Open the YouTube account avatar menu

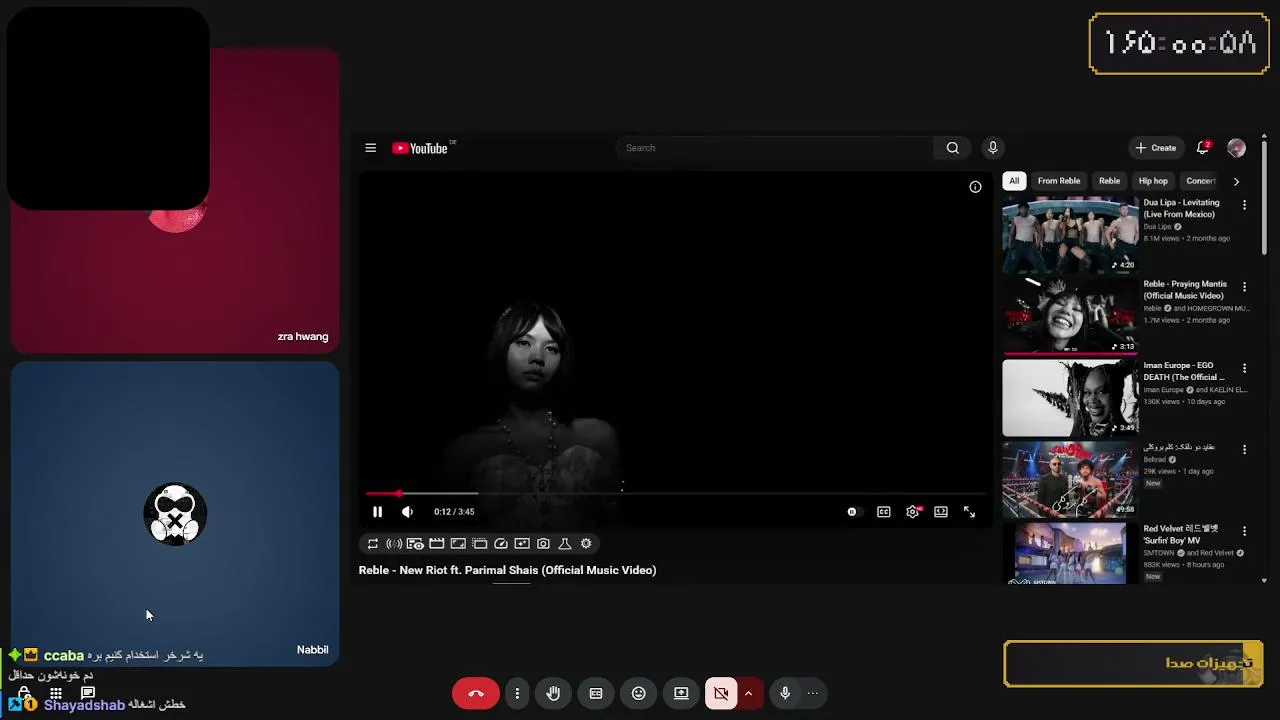(1236, 148)
